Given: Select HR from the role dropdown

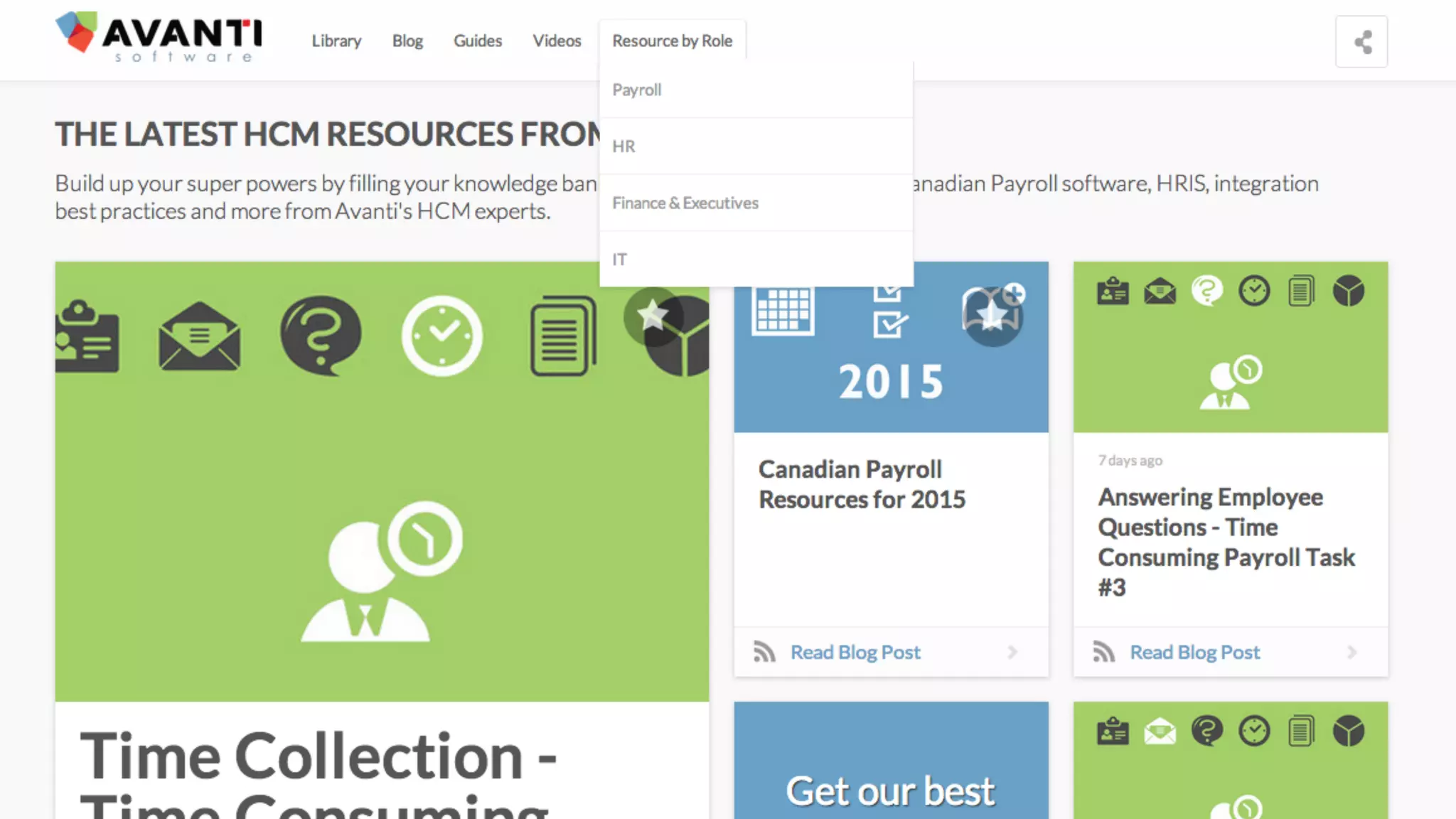Looking at the screenshot, I should tap(623, 146).
